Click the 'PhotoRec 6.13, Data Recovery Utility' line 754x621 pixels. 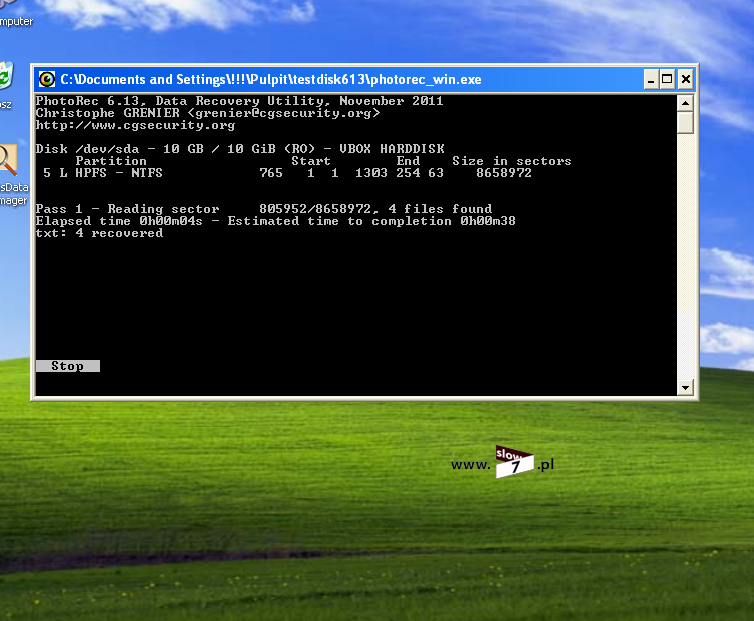pyautogui.click(x=239, y=101)
